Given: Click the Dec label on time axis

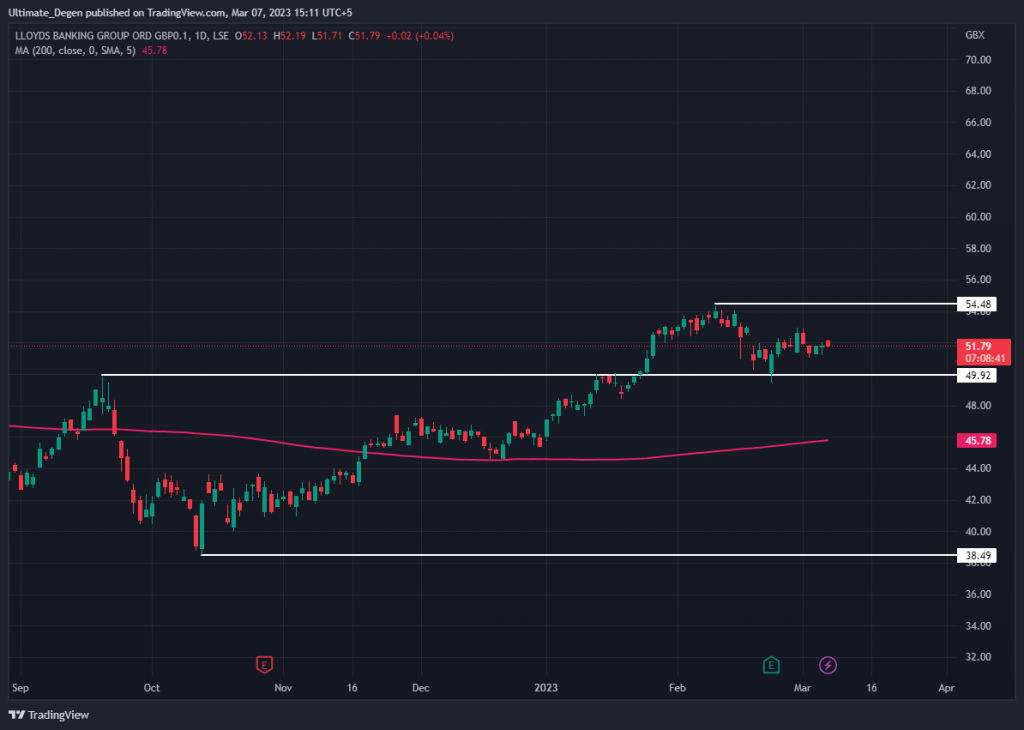Looking at the screenshot, I should (421, 688).
